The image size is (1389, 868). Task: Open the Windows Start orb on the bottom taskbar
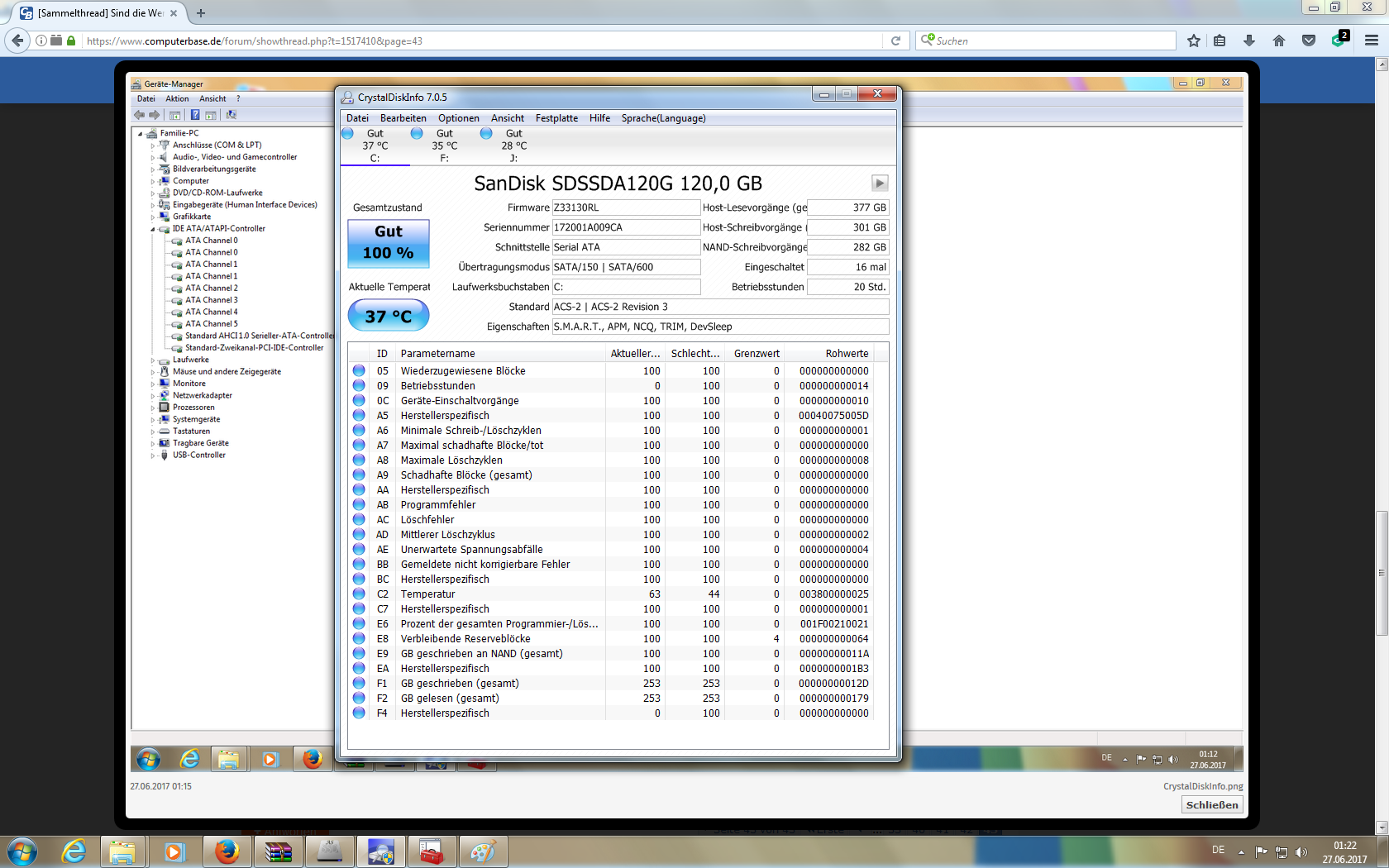(22, 851)
